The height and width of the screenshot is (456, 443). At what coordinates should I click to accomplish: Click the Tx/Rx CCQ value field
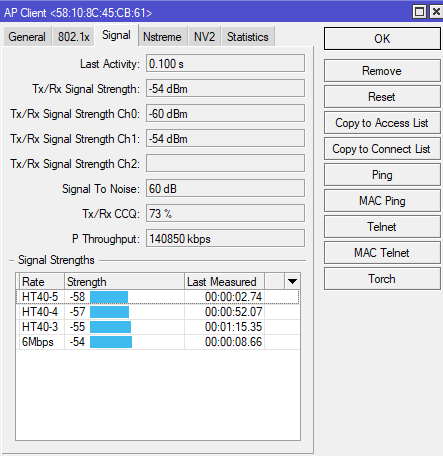pos(225,213)
